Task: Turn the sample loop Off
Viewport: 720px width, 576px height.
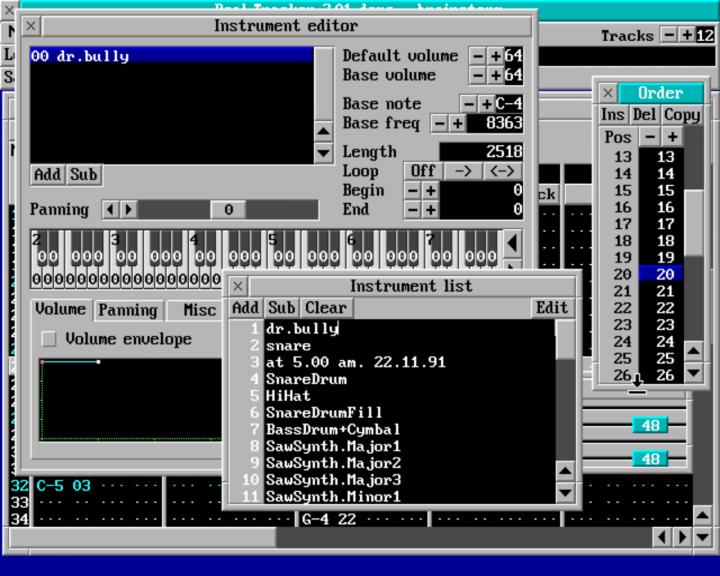Action: coord(423,171)
